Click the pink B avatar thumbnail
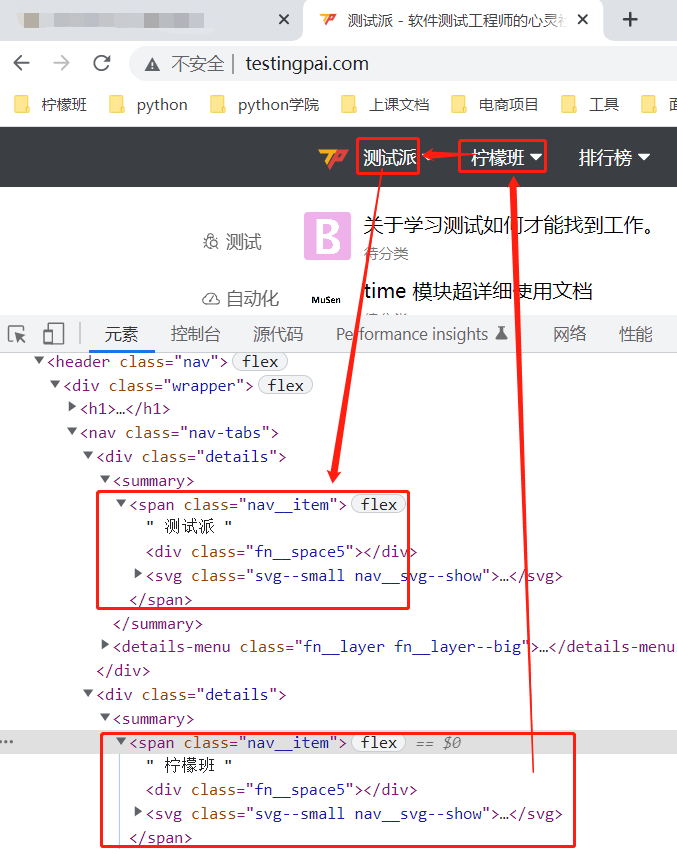Viewport: 677px width, 854px height. (327, 236)
